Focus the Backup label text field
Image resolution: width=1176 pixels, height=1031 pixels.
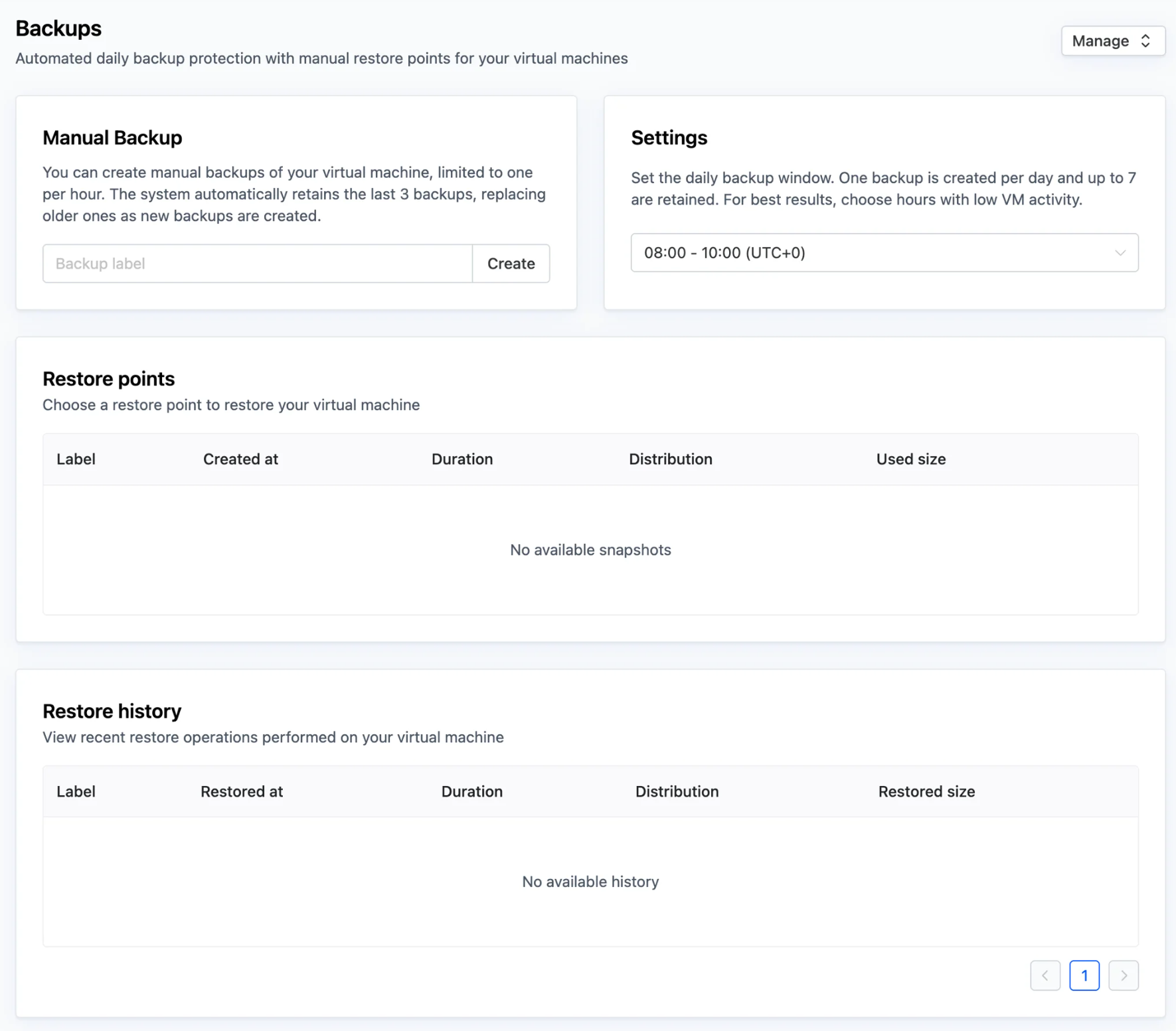(258, 264)
